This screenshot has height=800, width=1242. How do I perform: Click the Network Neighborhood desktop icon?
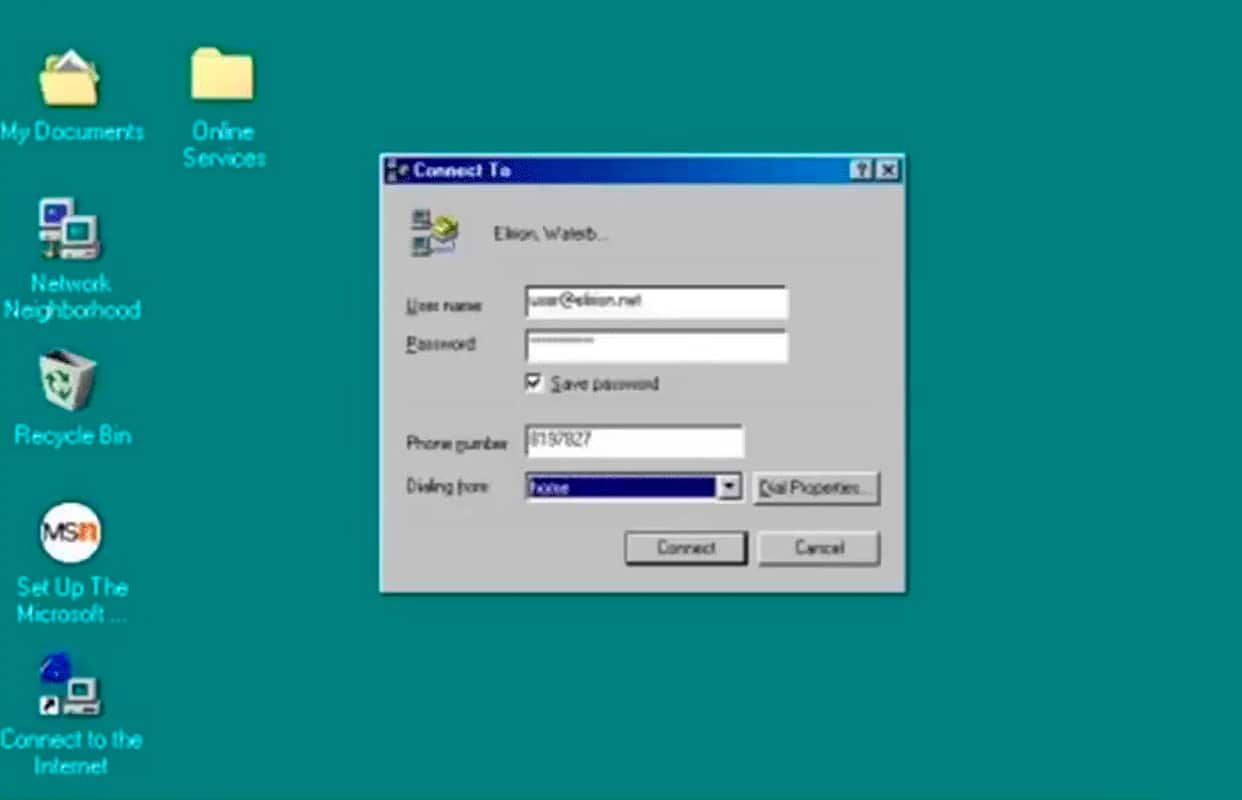pos(69,229)
